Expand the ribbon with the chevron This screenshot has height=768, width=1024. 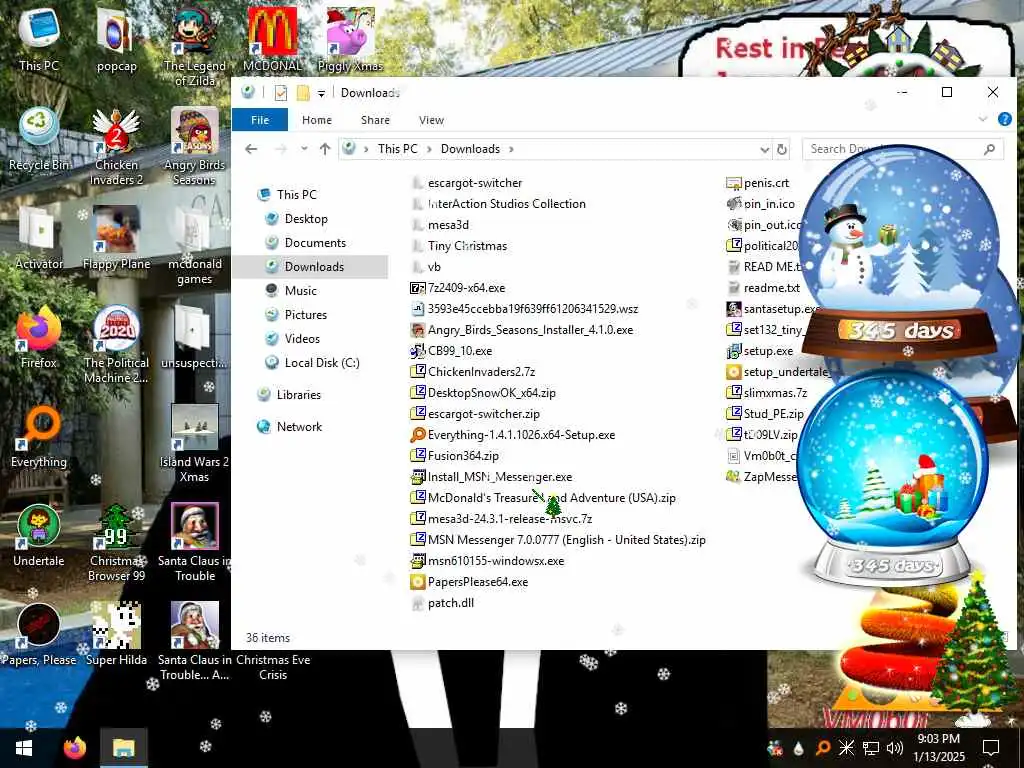click(983, 119)
